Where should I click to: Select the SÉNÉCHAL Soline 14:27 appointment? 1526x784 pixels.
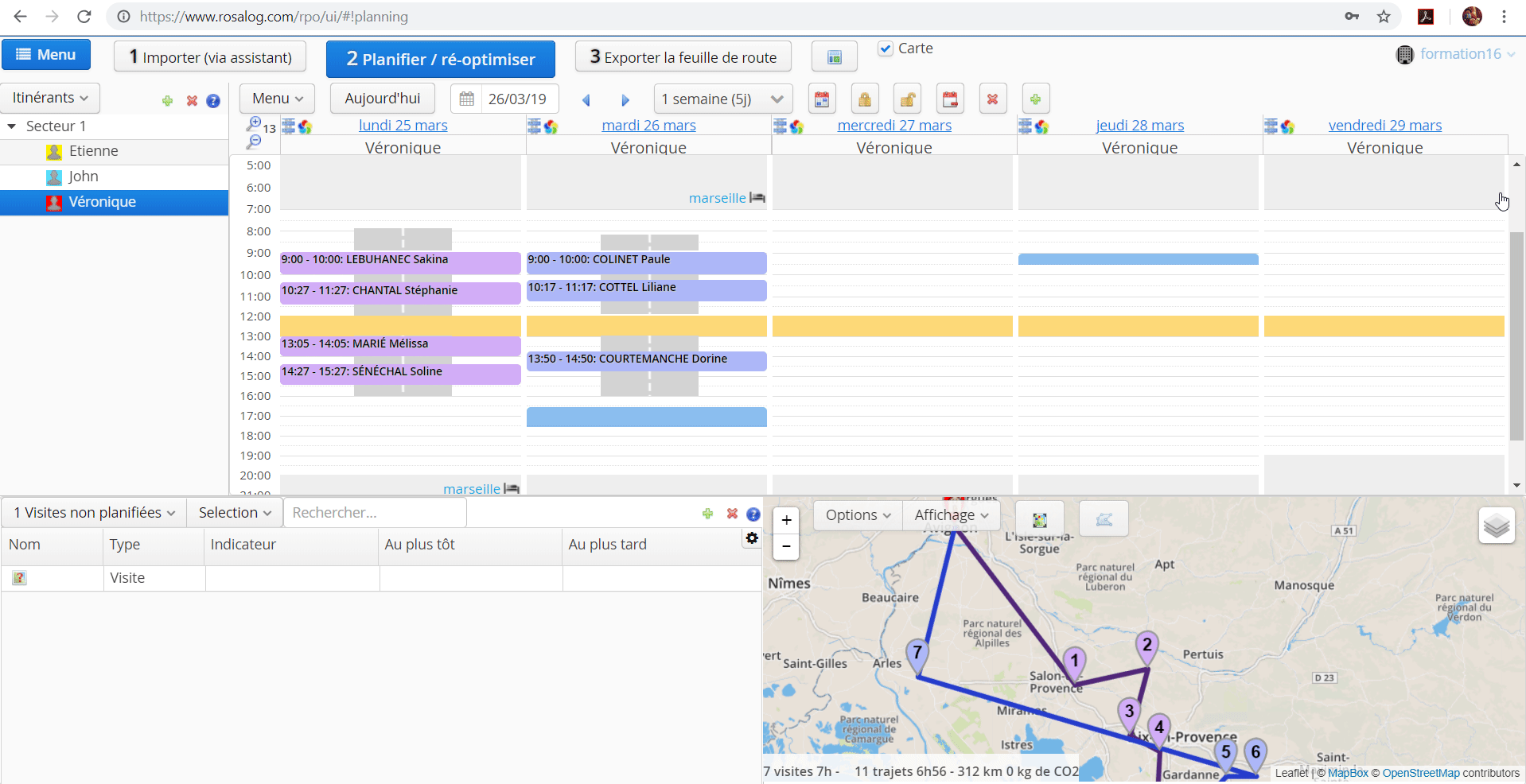(x=400, y=375)
